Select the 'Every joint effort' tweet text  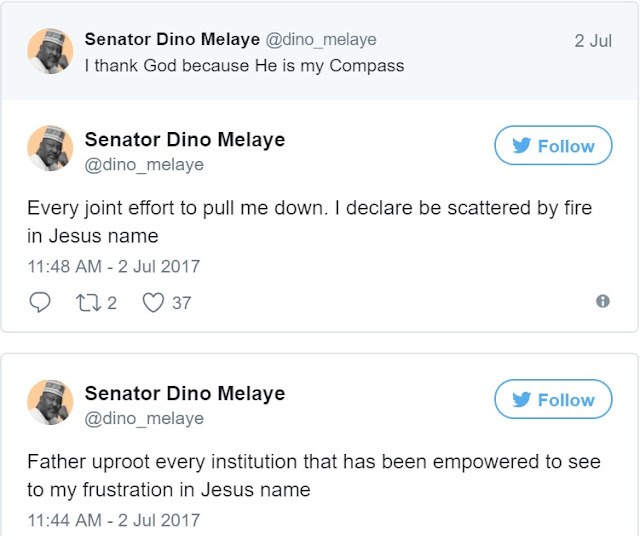tap(309, 223)
